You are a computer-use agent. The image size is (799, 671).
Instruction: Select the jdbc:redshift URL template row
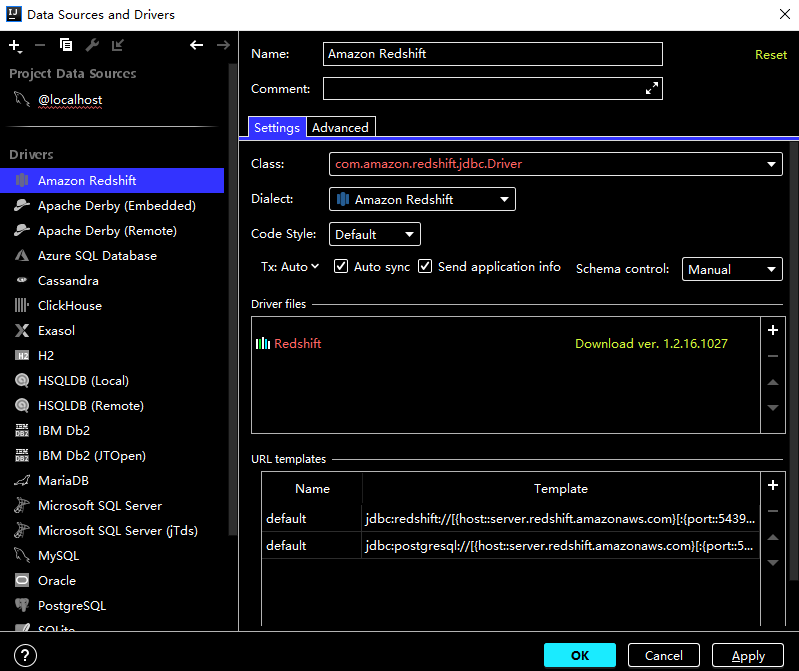(511, 519)
